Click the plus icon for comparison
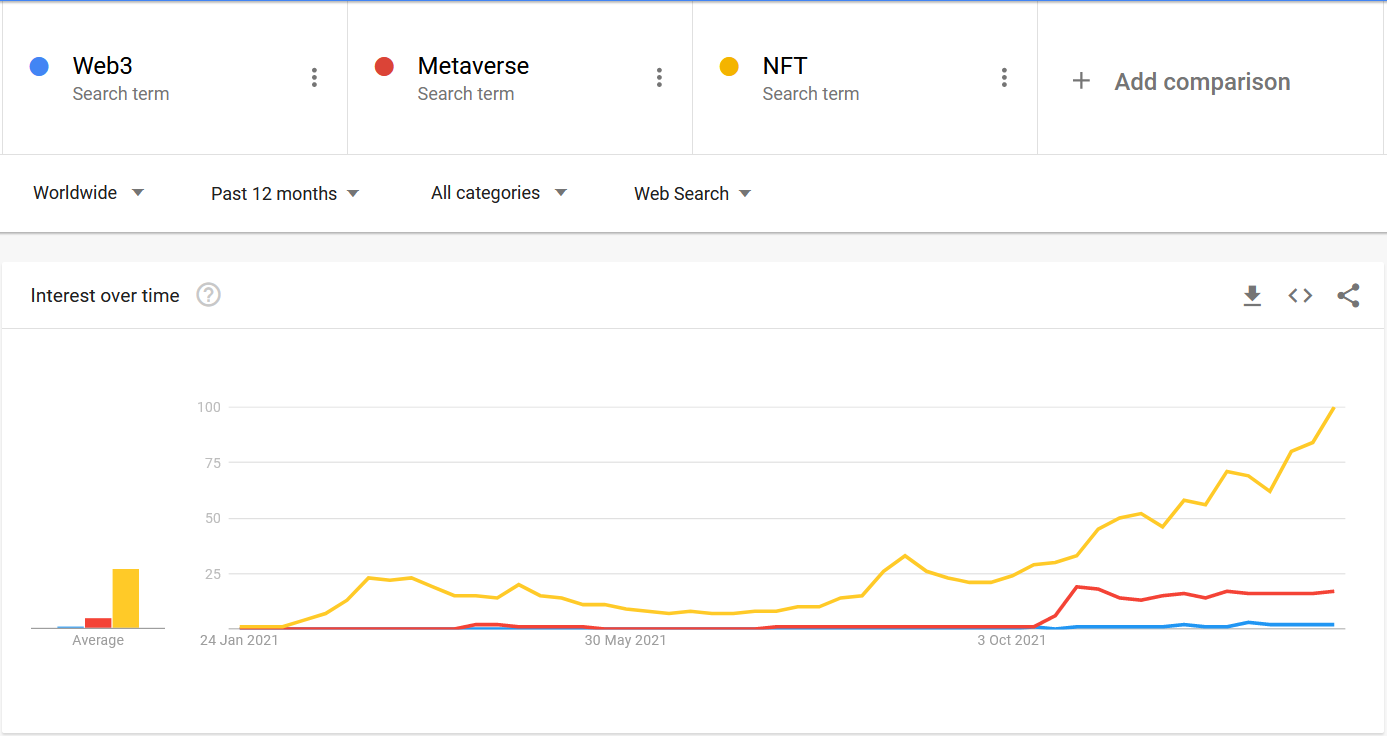 (1081, 81)
